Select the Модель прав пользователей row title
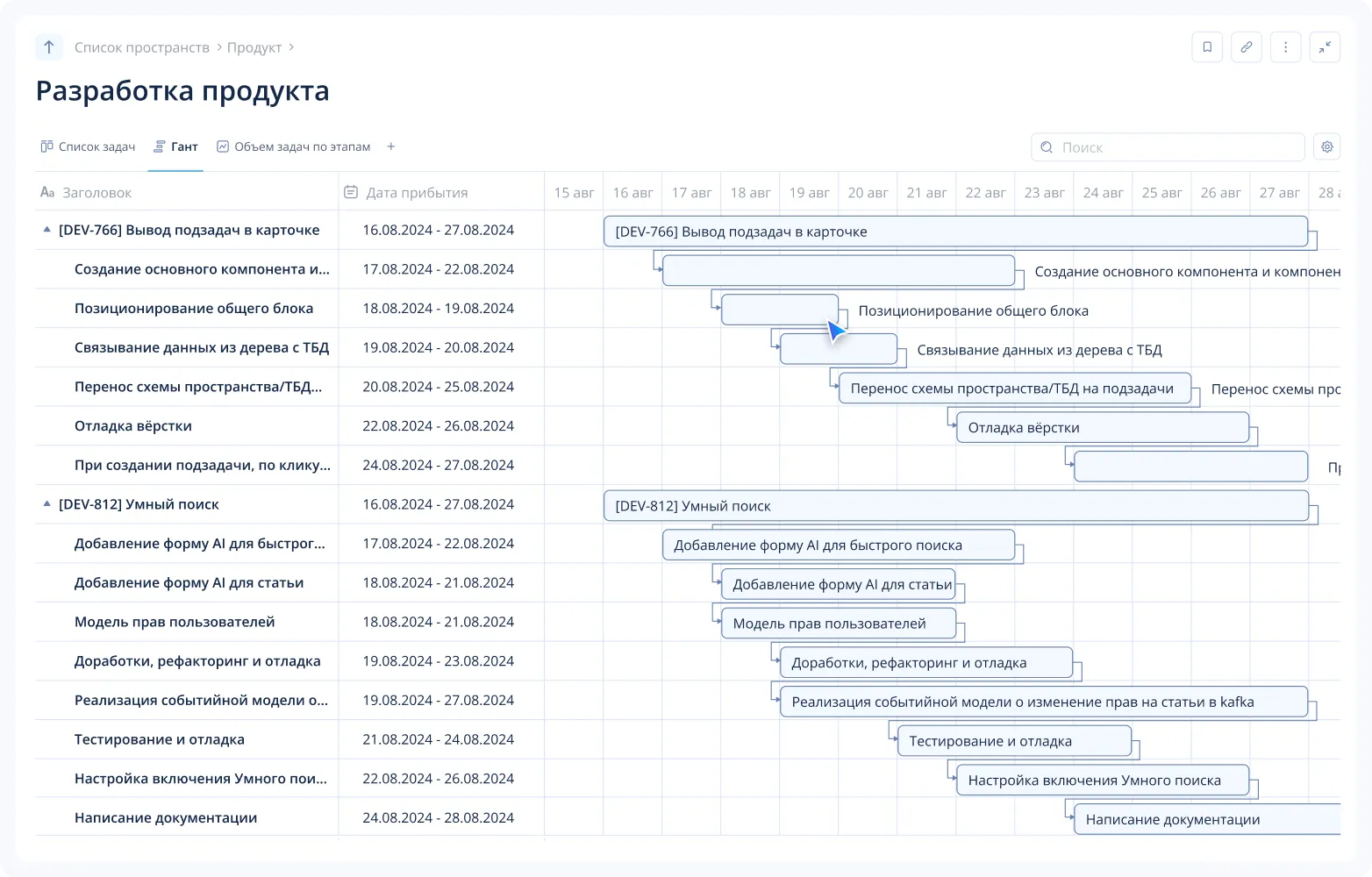This screenshot has width=1372, height=877. point(175,622)
